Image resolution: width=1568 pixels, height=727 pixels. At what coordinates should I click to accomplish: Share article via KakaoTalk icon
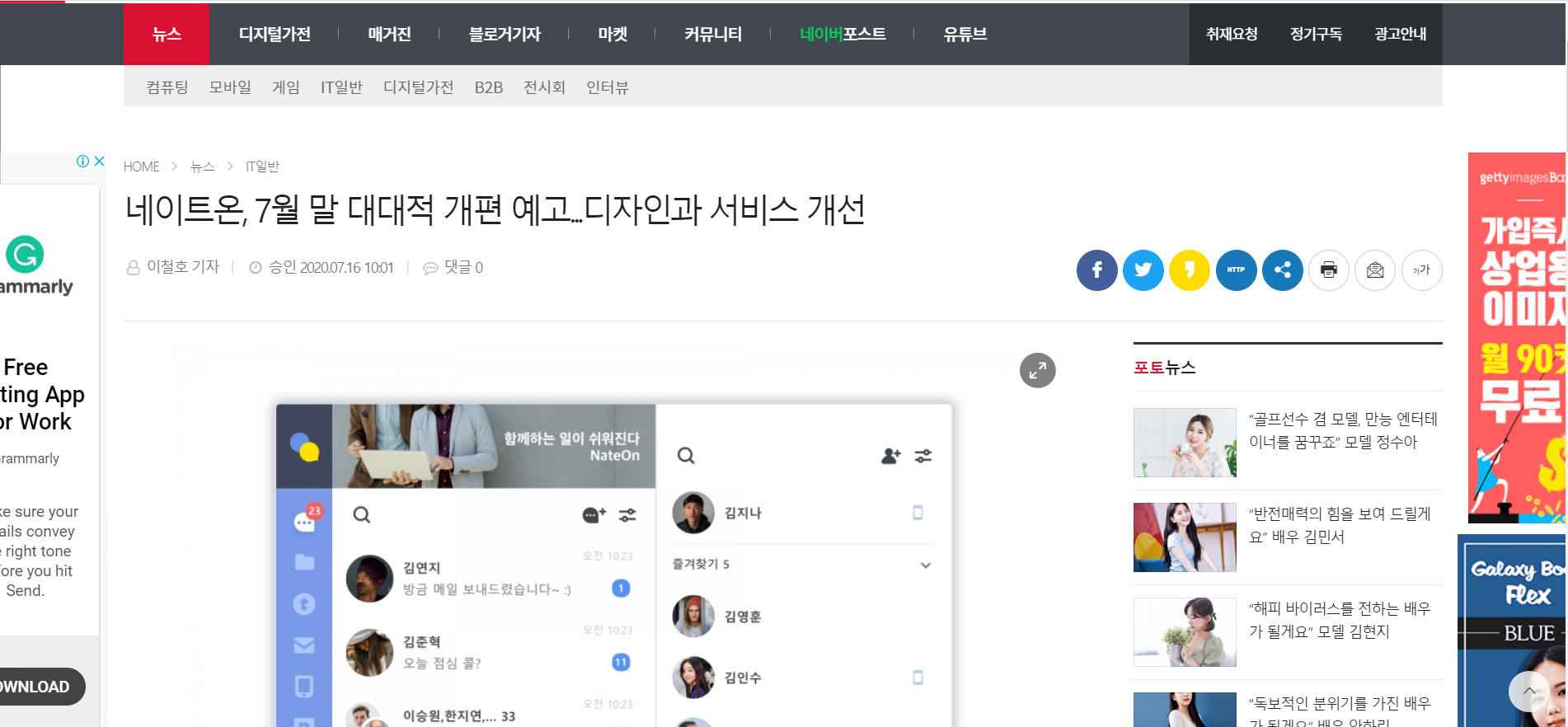(x=1189, y=270)
